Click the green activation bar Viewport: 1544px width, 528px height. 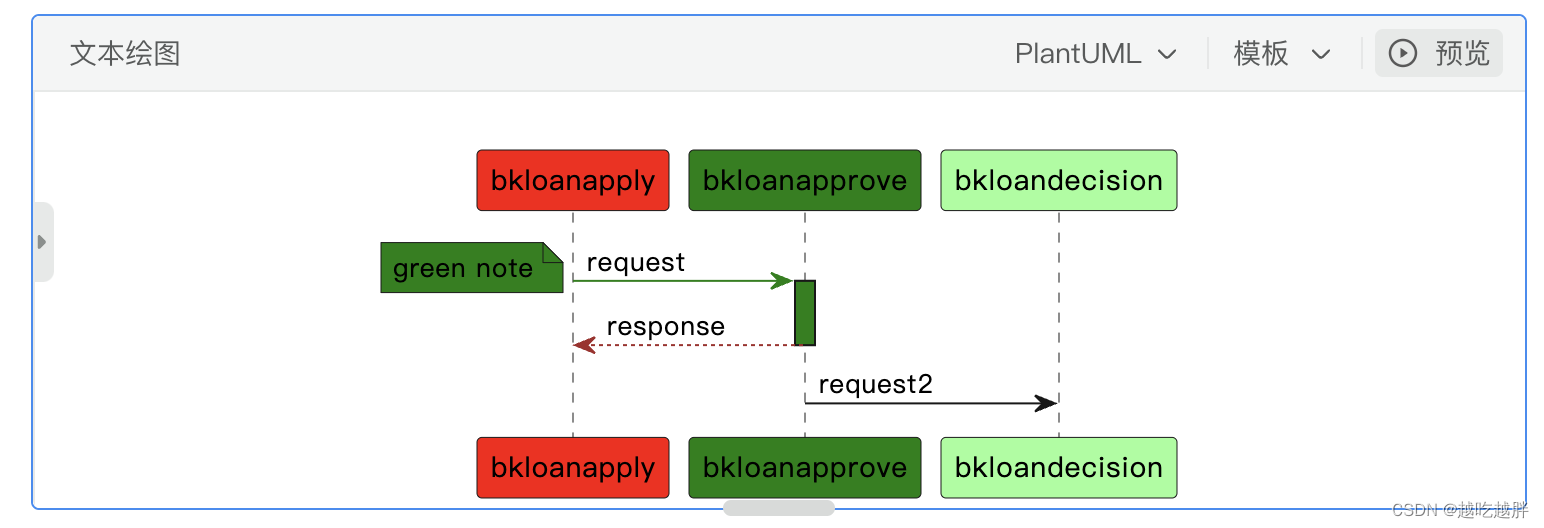pyautogui.click(x=805, y=312)
